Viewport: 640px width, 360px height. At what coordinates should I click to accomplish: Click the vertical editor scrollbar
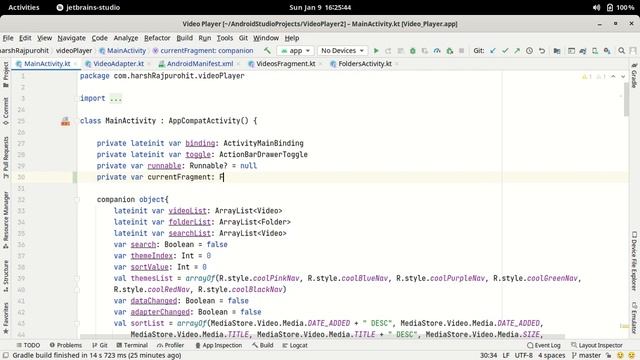coord(626,99)
